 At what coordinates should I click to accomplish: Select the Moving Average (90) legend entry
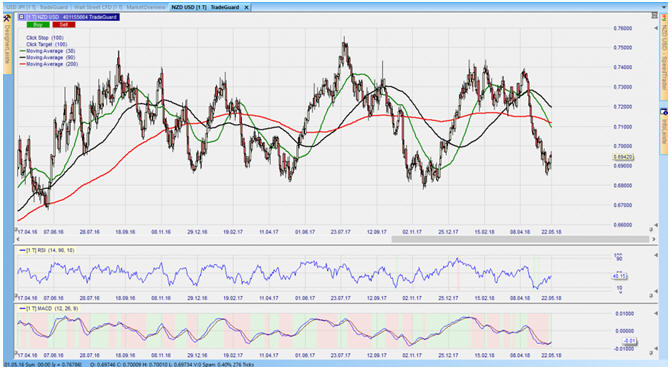click(x=48, y=57)
